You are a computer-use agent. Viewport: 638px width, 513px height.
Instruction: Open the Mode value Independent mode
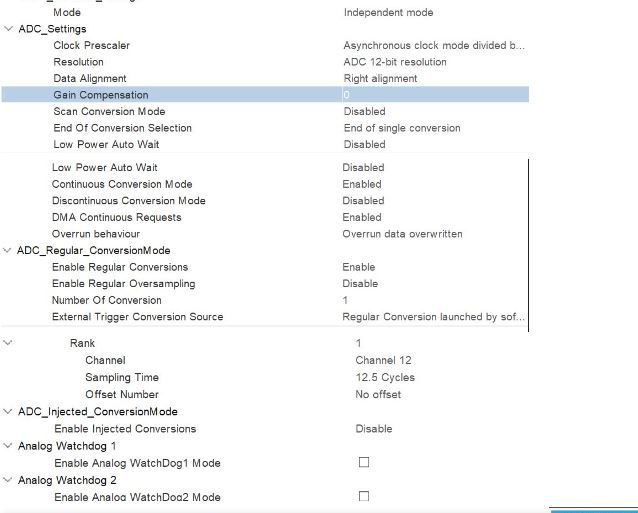point(388,13)
